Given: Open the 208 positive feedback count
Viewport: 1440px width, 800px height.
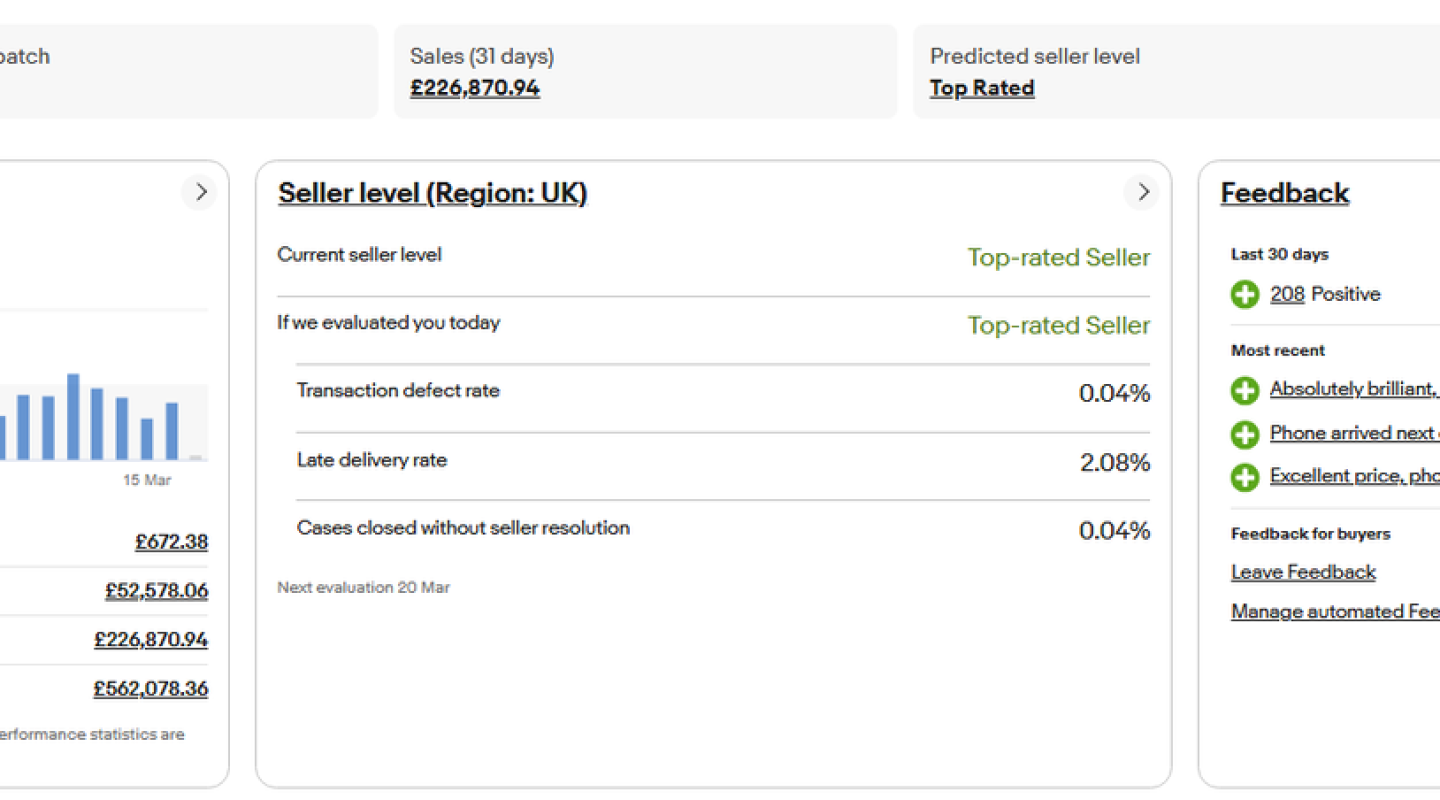Looking at the screenshot, I should coord(1287,294).
